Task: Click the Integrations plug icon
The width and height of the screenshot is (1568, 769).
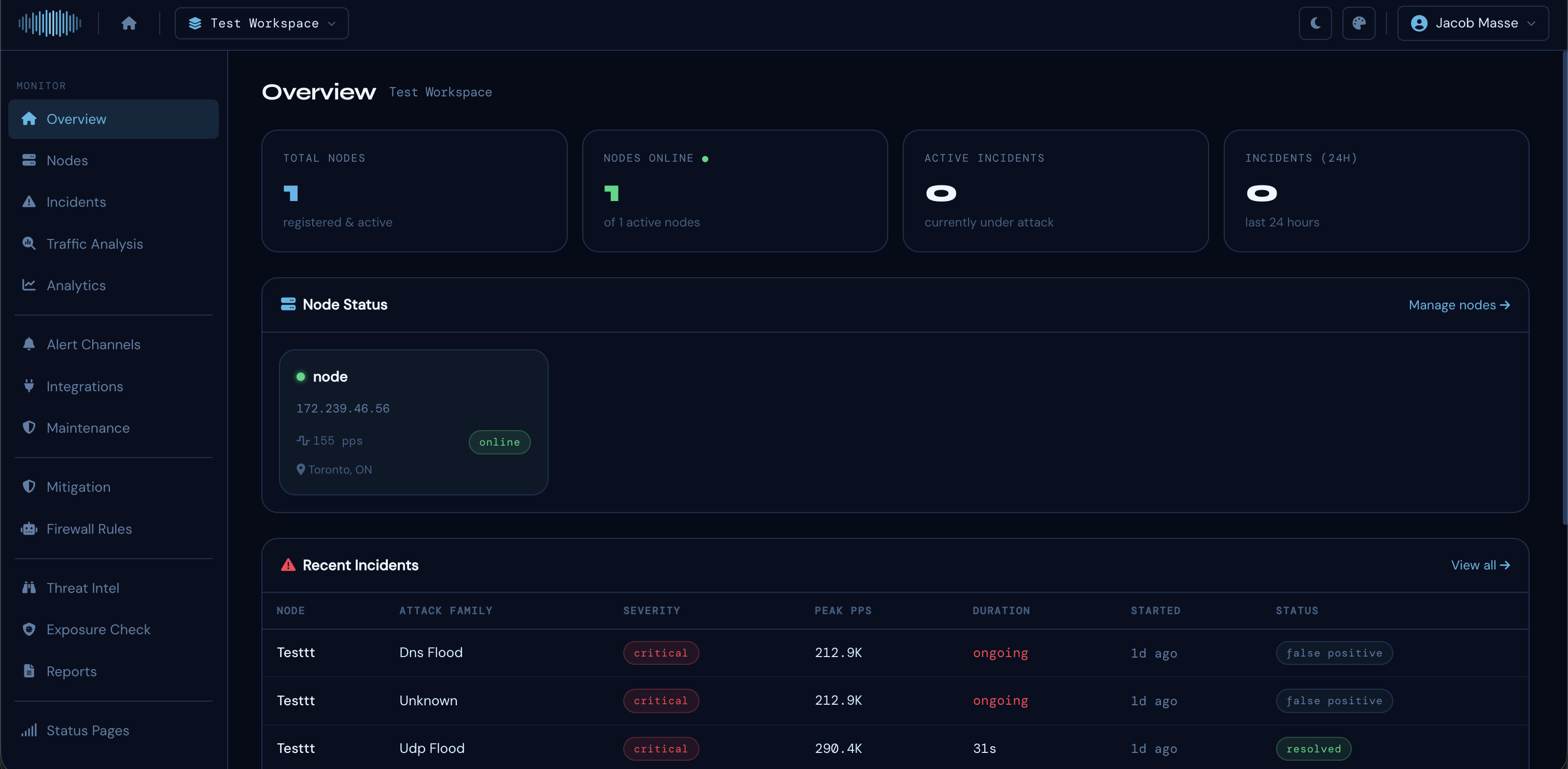Action: 29,386
